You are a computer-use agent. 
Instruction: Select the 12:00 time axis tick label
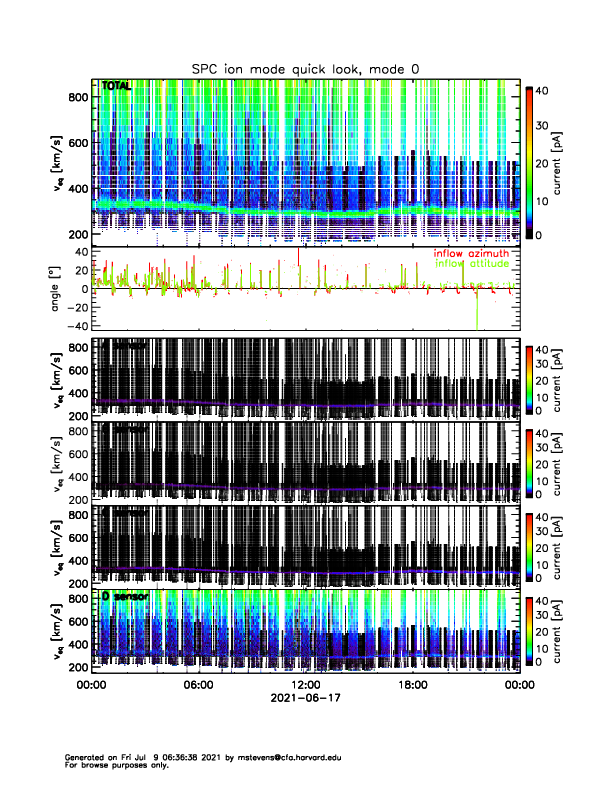(x=305, y=685)
